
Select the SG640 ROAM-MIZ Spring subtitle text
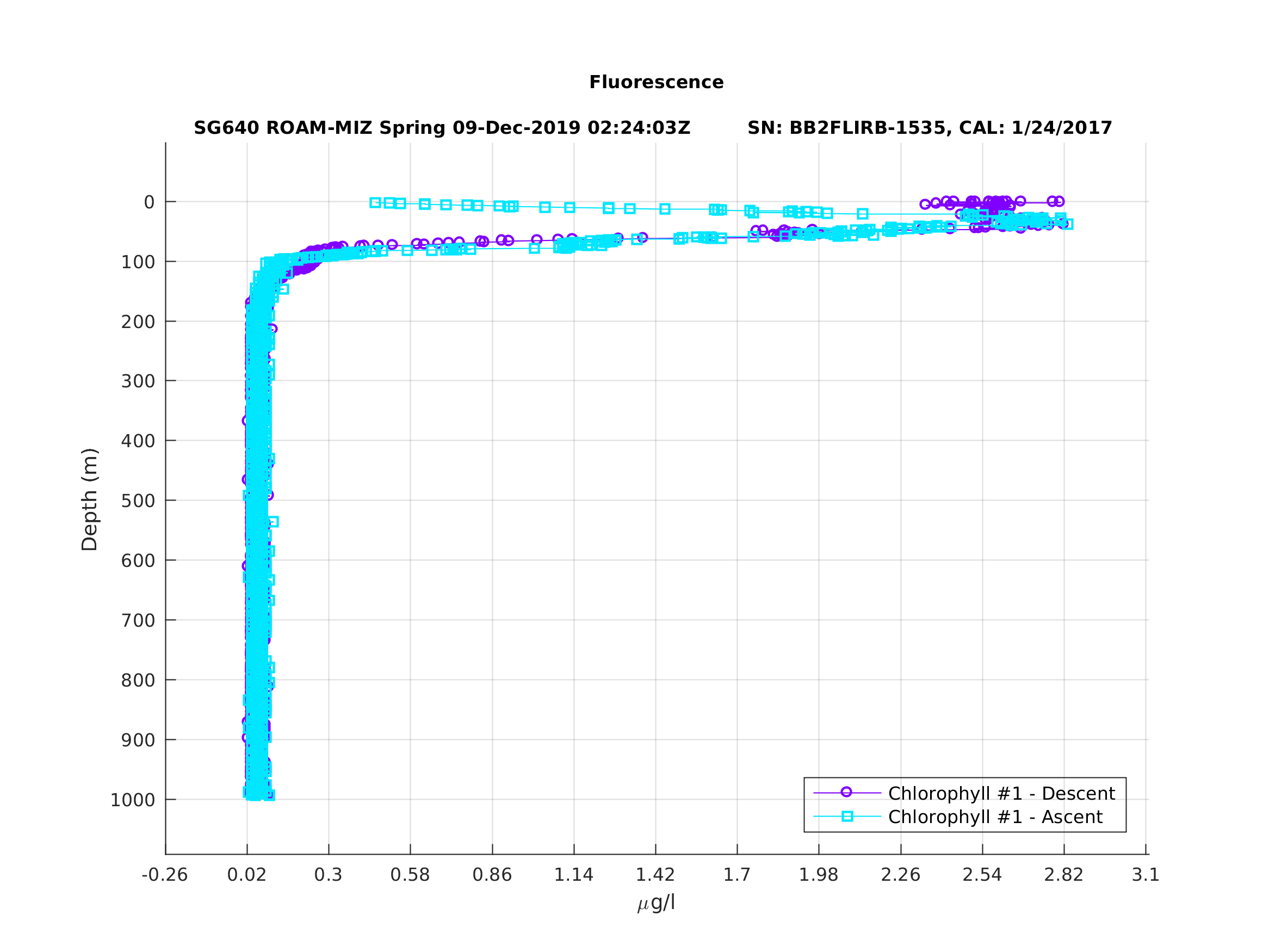click(x=442, y=128)
